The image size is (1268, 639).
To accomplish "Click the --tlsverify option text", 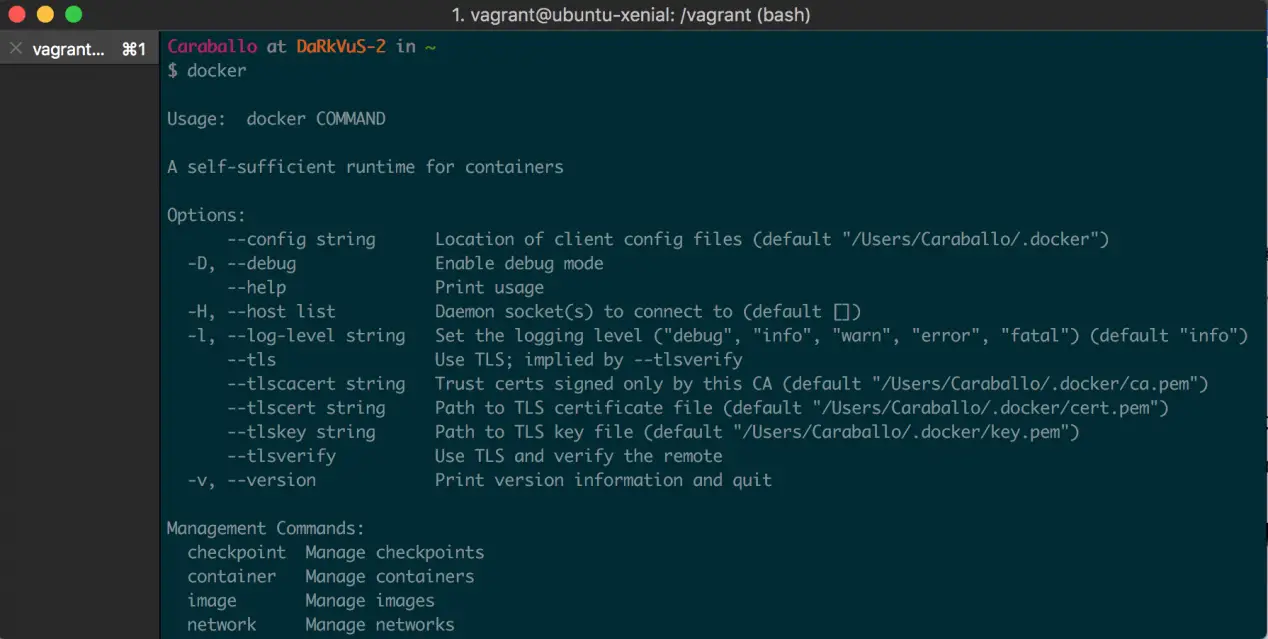I will [x=281, y=456].
